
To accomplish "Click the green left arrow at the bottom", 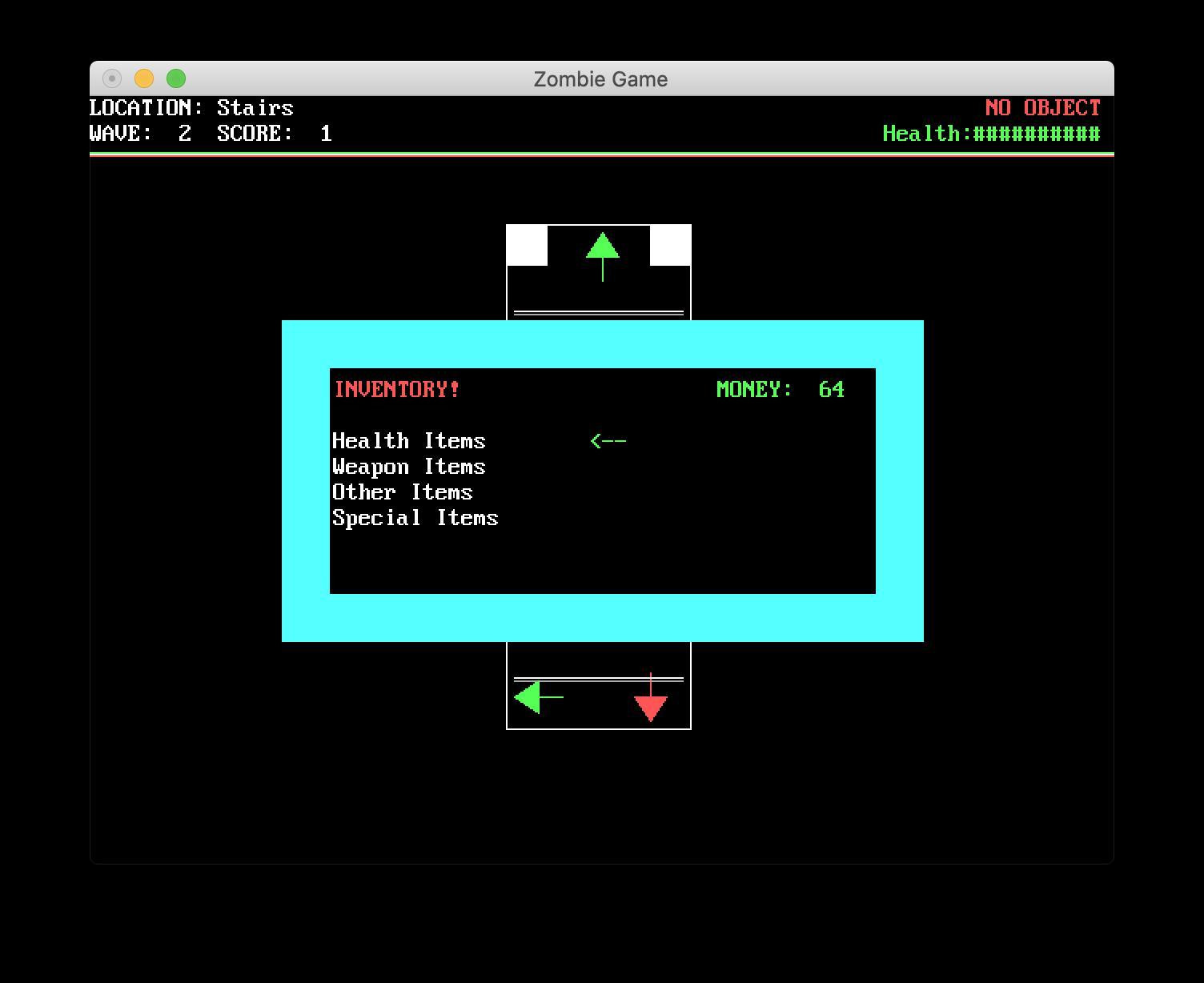I will pos(539,697).
